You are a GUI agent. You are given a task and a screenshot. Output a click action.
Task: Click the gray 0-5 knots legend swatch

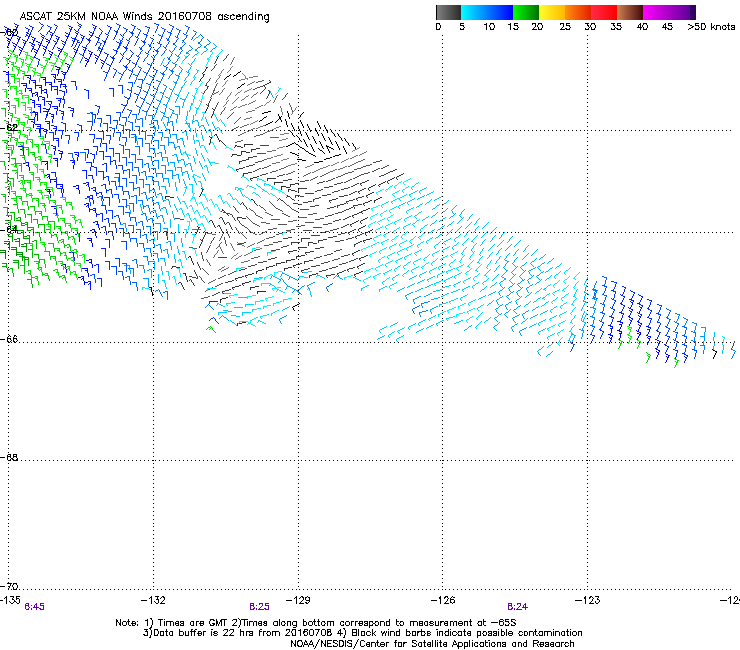coord(448,12)
